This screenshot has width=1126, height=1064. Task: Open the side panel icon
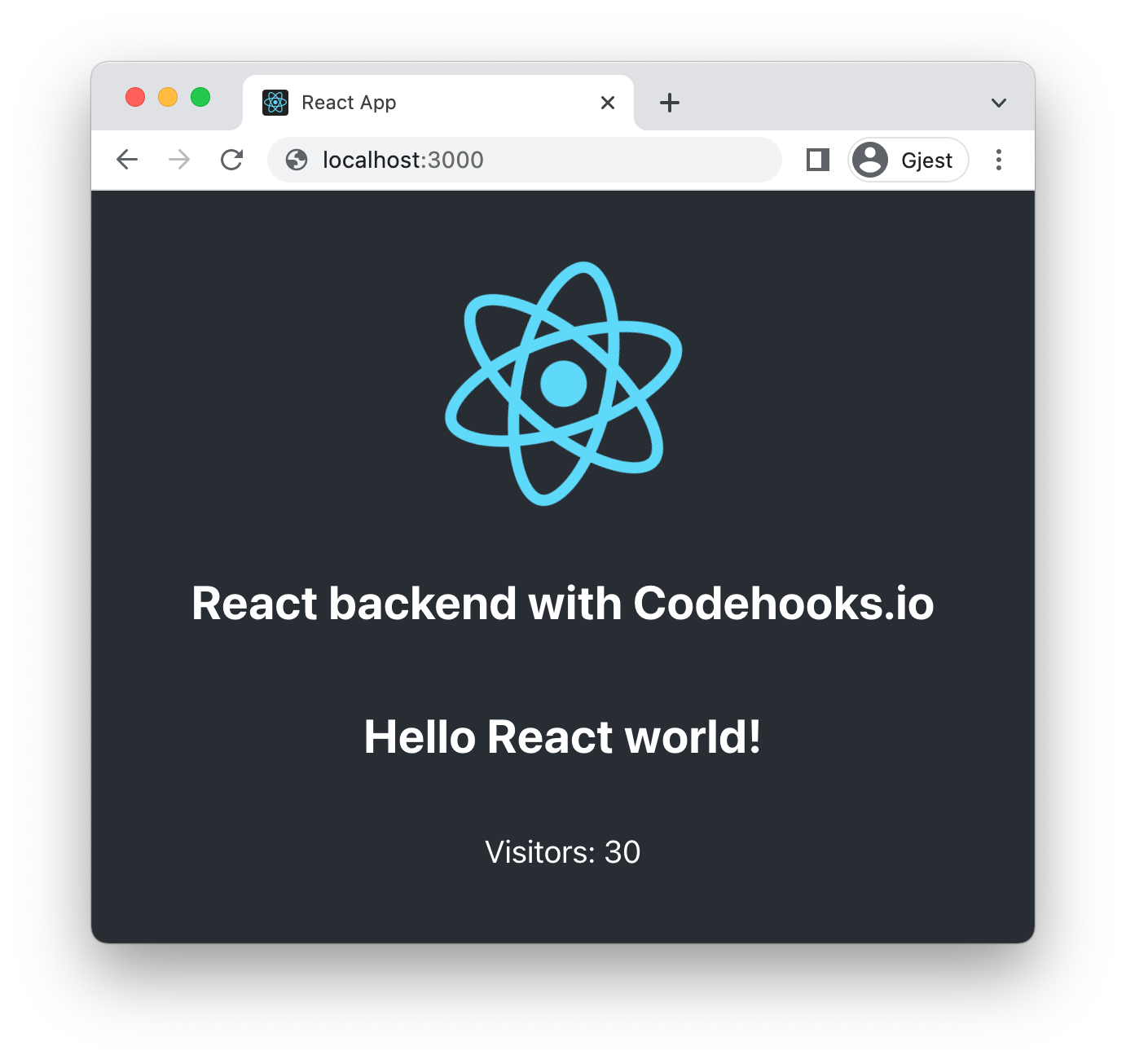pos(818,160)
